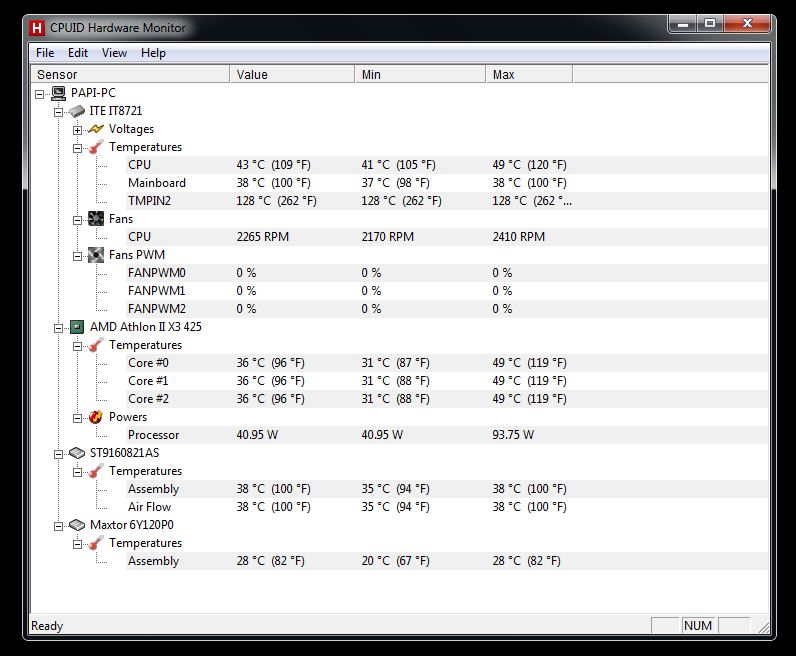Viewport: 796px width, 656px height.
Task: Click the window resize grip corner
Action: [x=762, y=627]
